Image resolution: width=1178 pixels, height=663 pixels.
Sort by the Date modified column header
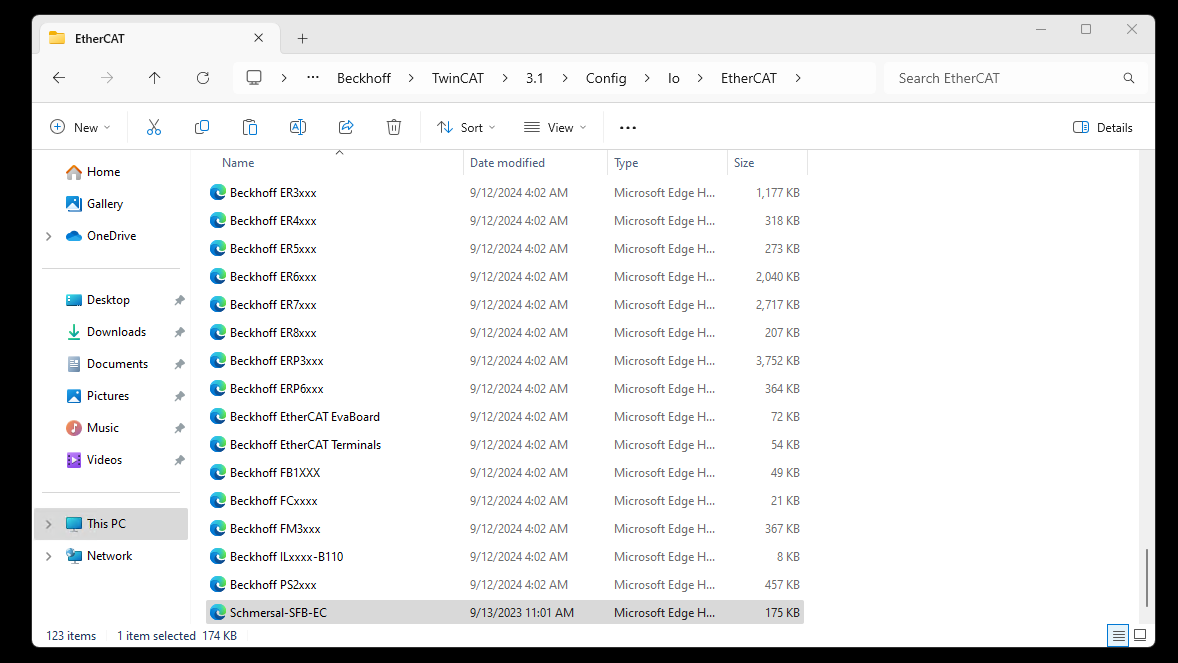[507, 163]
